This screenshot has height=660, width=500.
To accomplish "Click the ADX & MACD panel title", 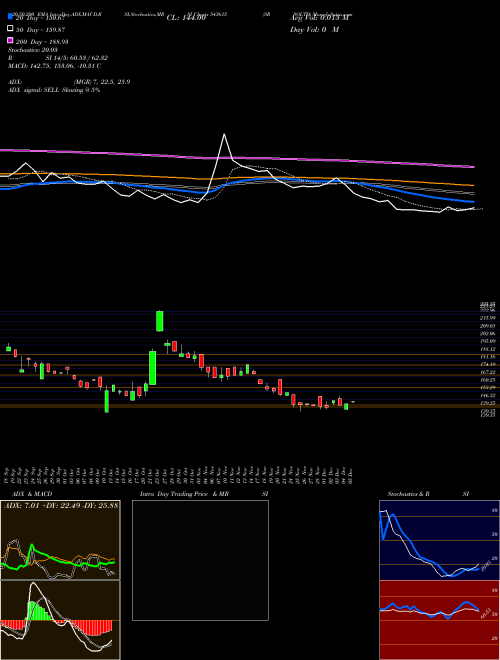I will coord(32,494).
